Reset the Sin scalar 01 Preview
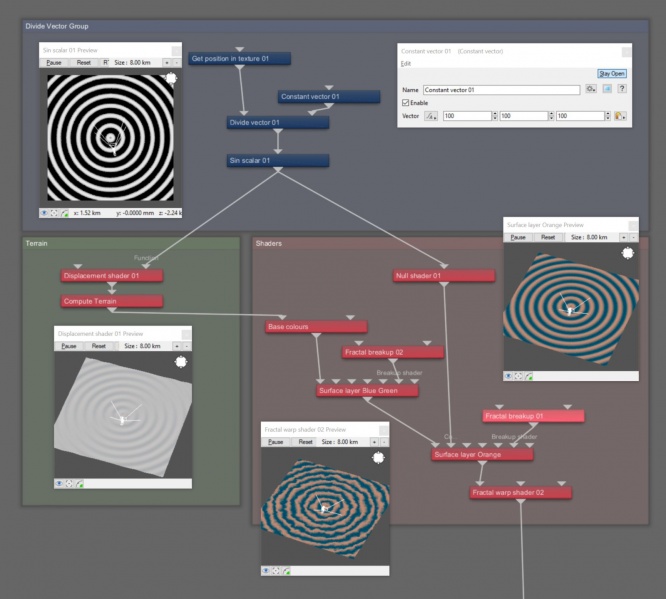This screenshot has width=666, height=599. [x=84, y=62]
